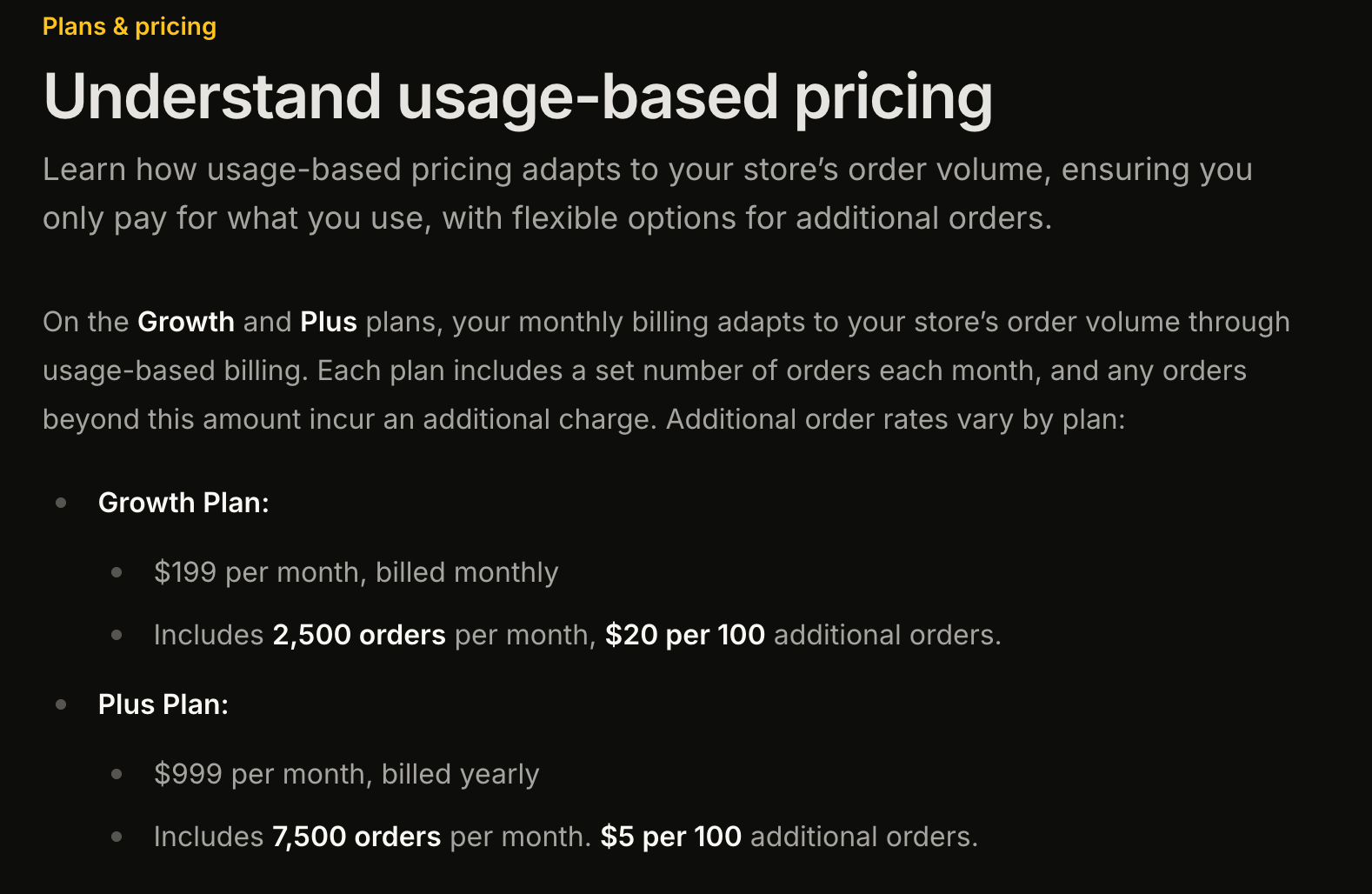Select the Growth Plan: list heading
This screenshot has width=1372, height=894.
coord(183,503)
